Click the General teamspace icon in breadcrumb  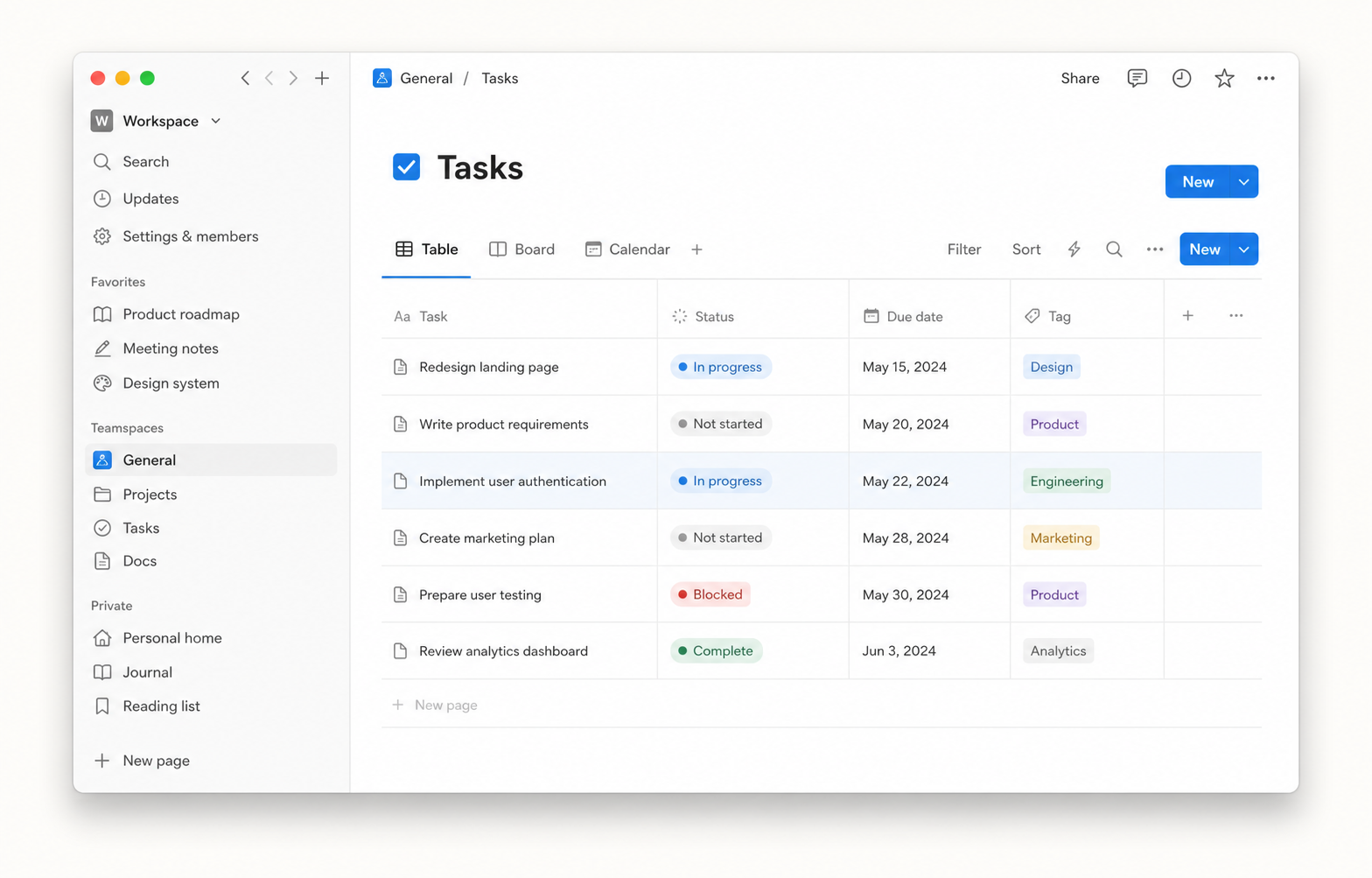(x=382, y=78)
